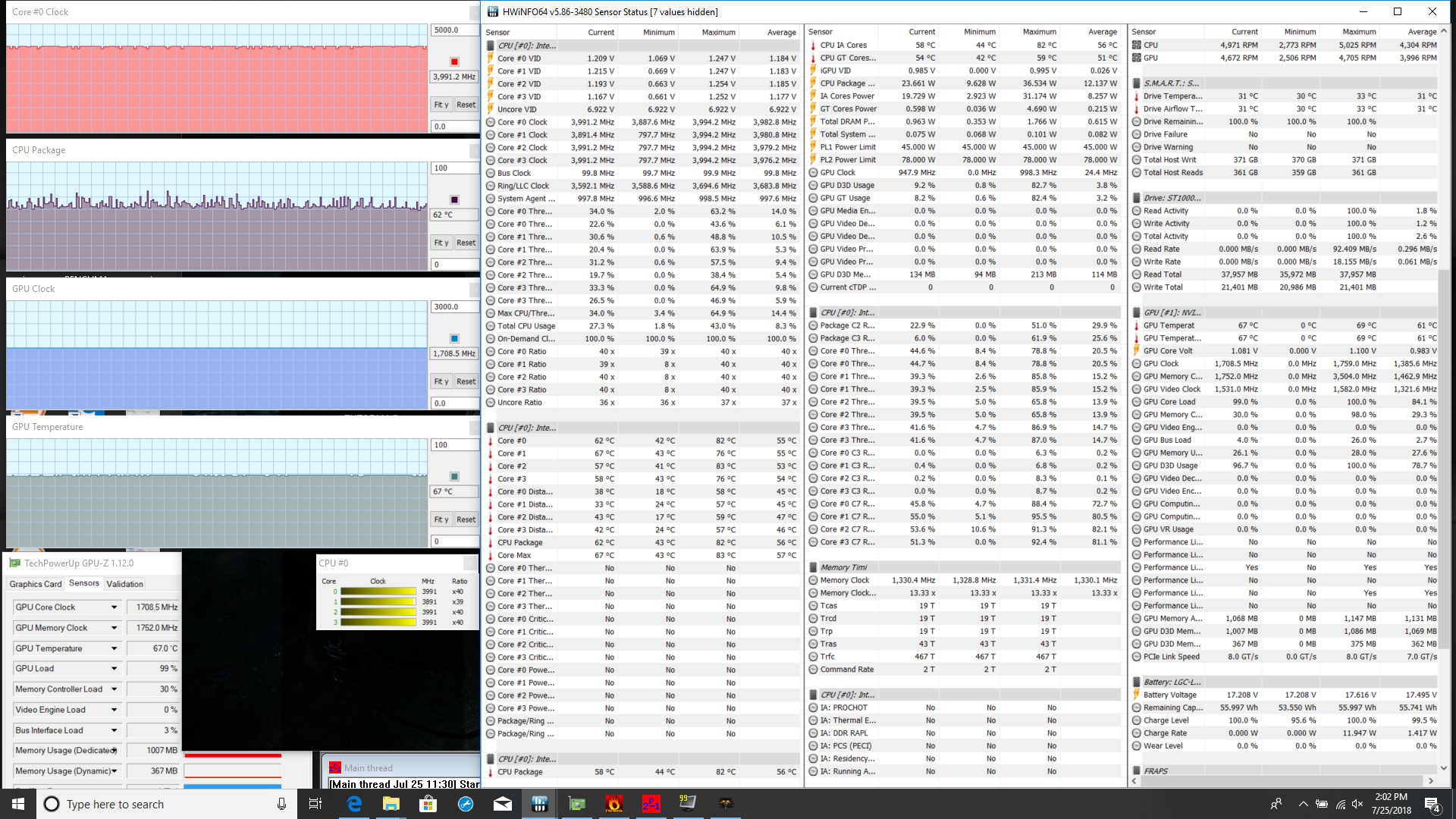
Task: Open File Explorer from the taskbar
Action: [x=391, y=804]
